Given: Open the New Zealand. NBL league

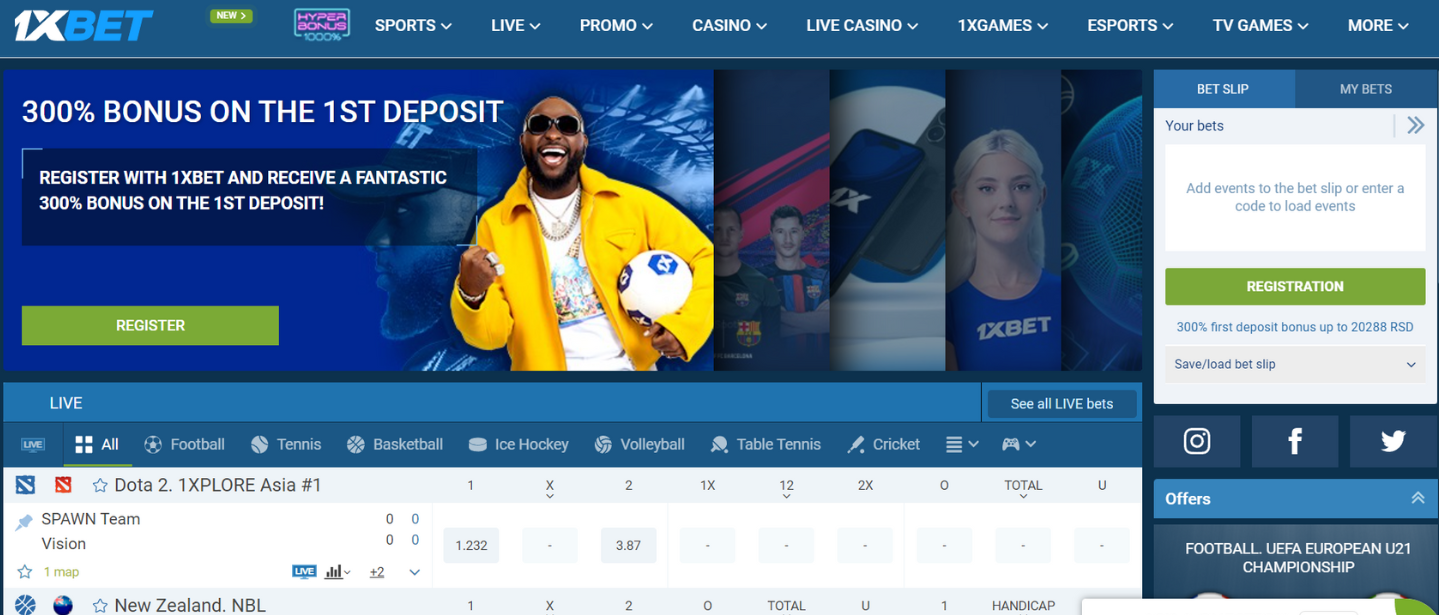Looking at the screenshot, I should [190, 605].
